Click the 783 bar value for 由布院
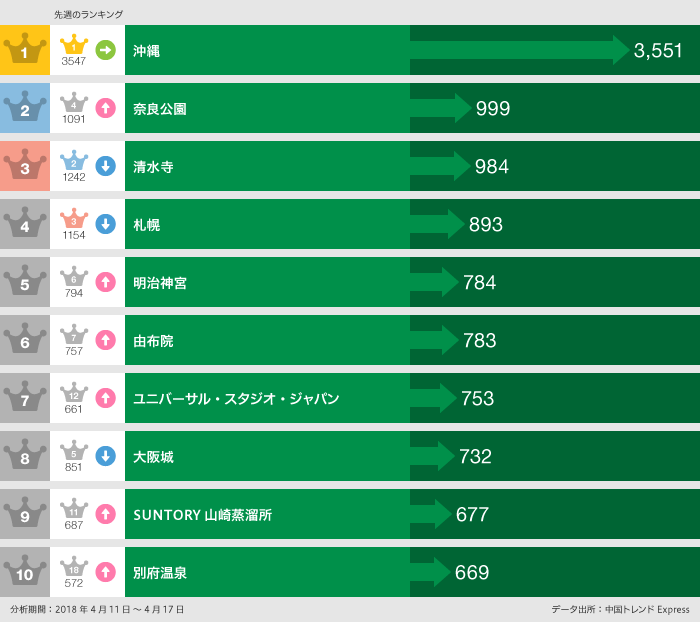 [x=480, y=341]
